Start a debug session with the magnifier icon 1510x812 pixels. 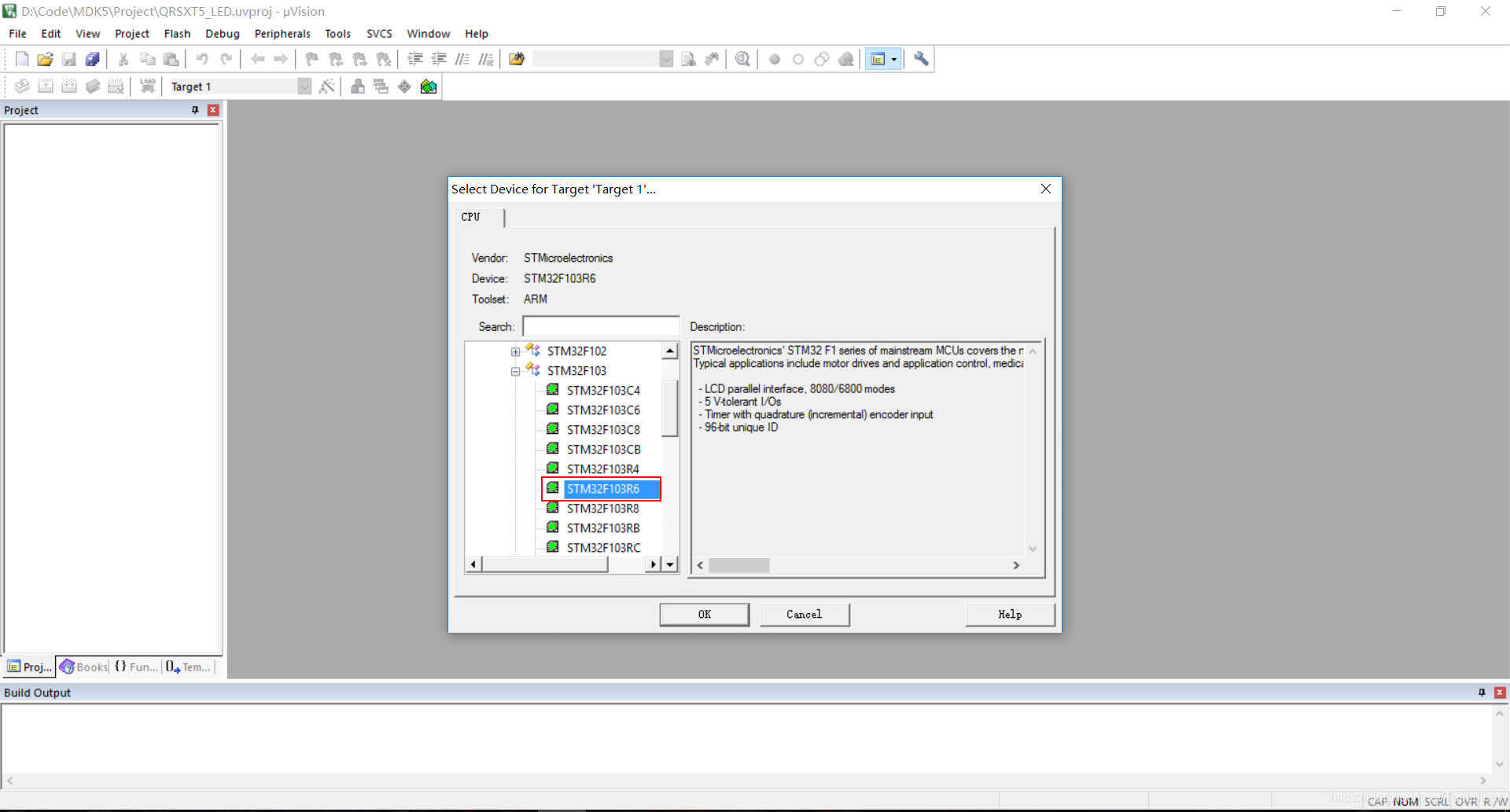coord(742,59)
